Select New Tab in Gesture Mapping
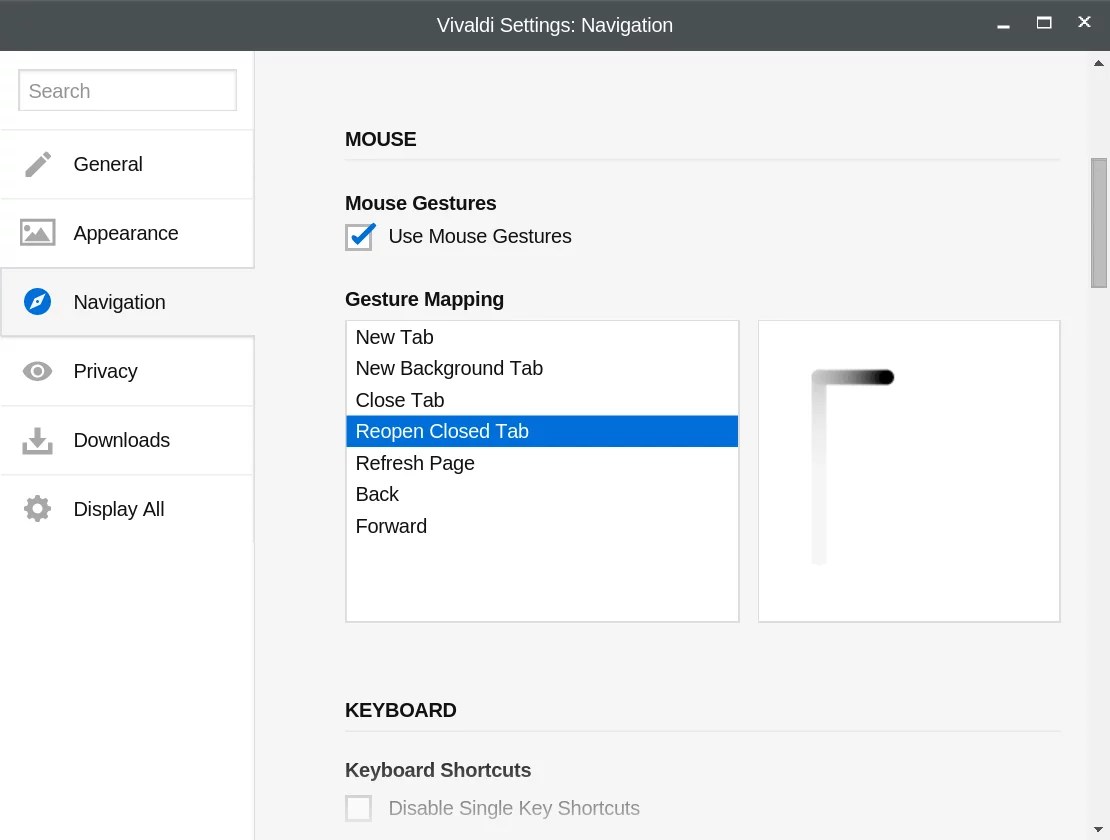 pos(394,337)
